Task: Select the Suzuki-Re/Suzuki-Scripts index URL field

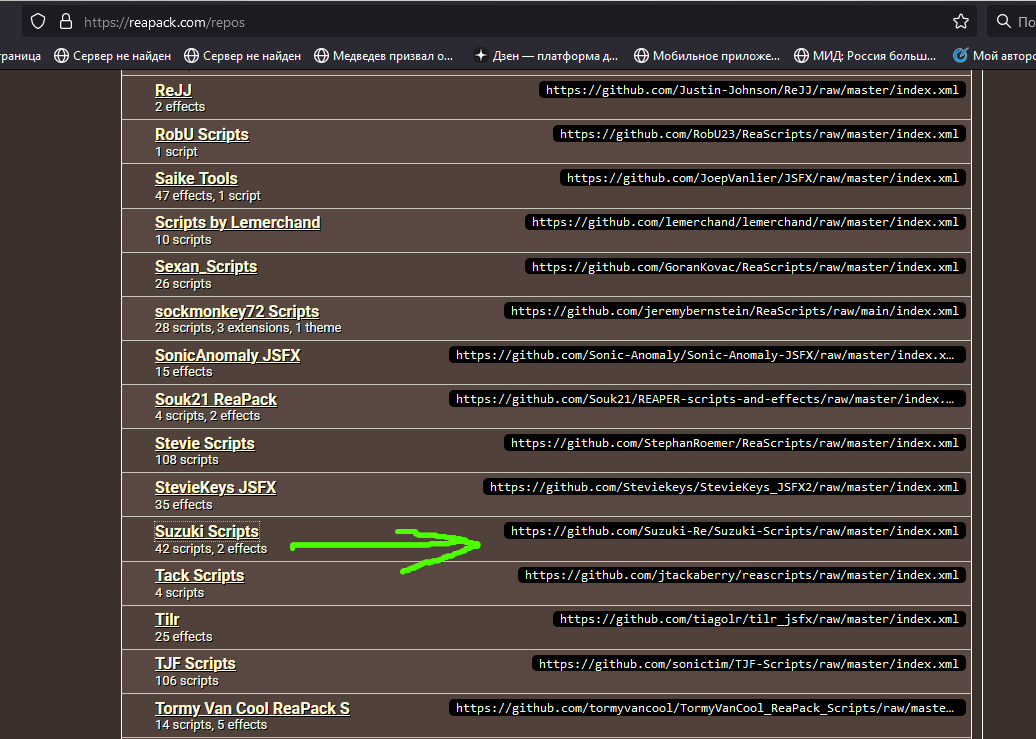Action: [x=735, y=531]
